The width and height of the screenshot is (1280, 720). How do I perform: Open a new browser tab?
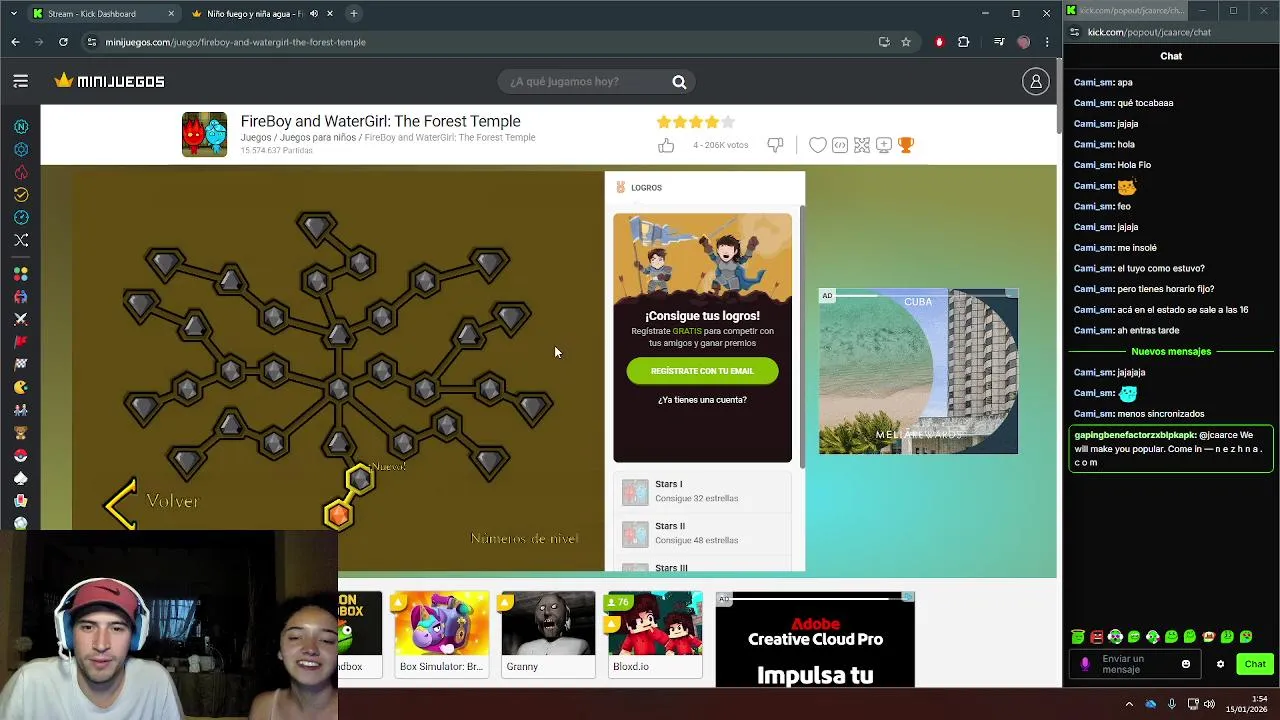point(353,14)
